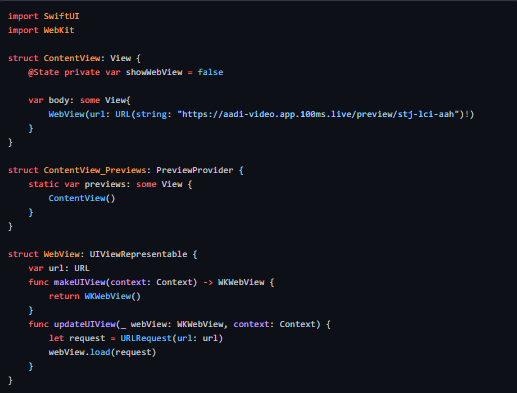Click the 'webView.load(request)' line
517x393 pixels.
pyautogui.click(x=102, y=352)
